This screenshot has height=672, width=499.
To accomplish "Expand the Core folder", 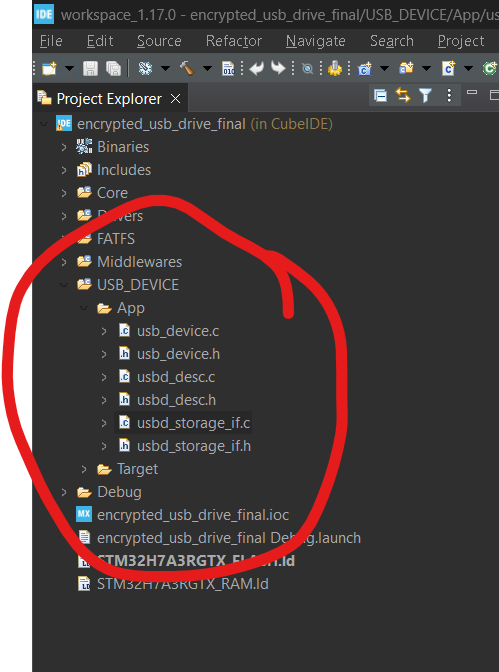I will point(64,193).
